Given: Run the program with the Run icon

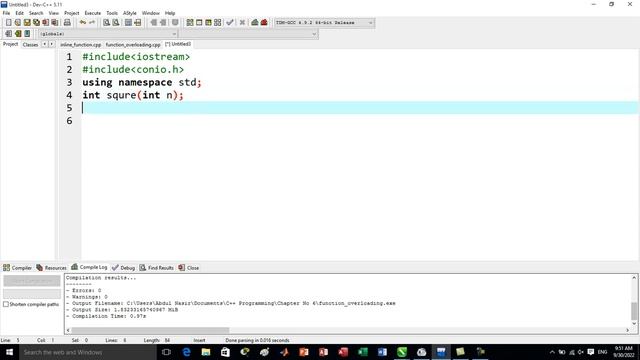Looking at the screenshot, I should click(199, 23).
